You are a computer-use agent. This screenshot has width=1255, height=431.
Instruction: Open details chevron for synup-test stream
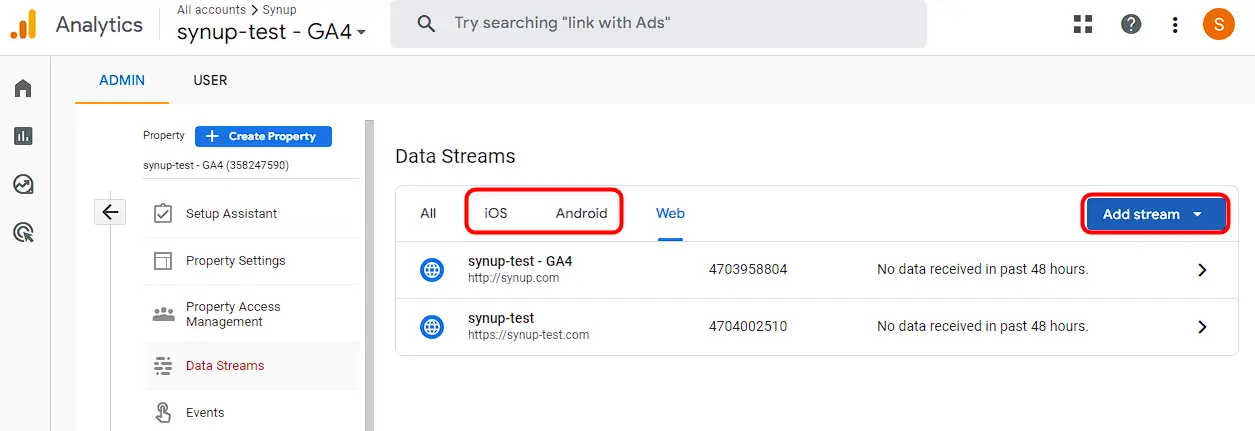tap(1202, 327)
